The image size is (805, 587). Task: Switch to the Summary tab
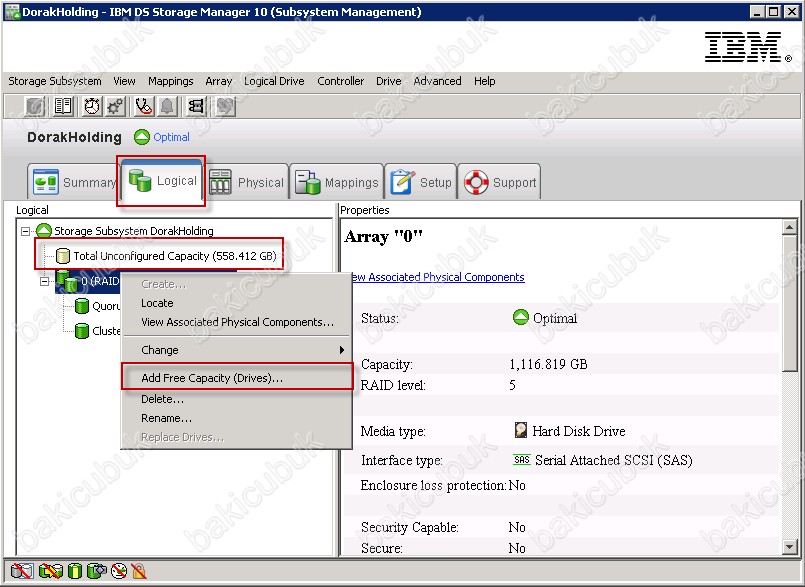click(73, 182)
